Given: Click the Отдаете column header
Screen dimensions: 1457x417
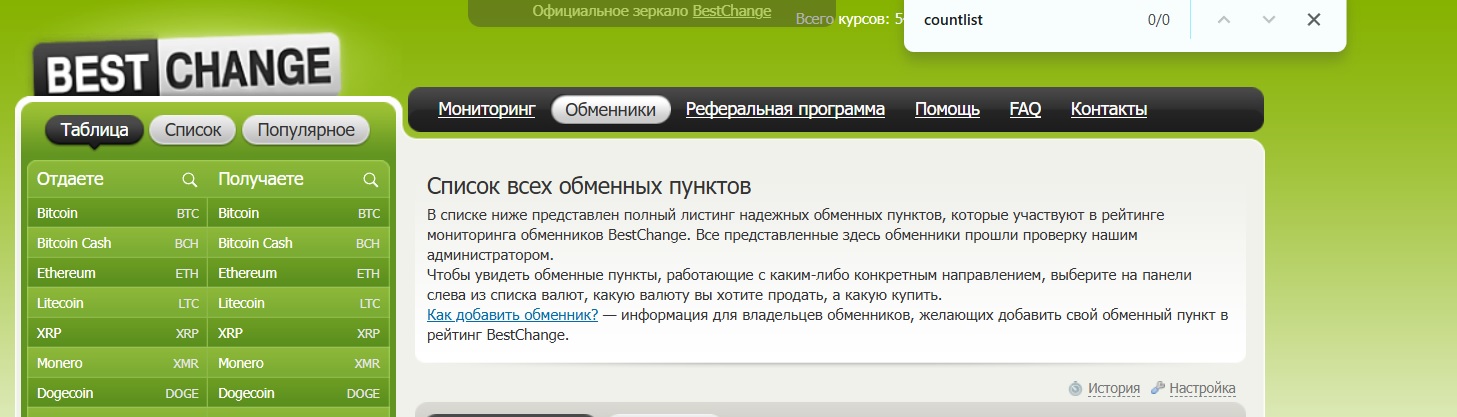Looking at the screenshot, I should (x=70, y=179).
